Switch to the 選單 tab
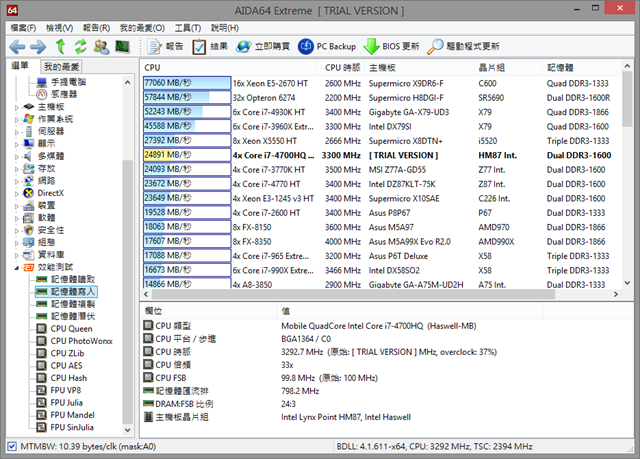640x459 pixels. coord(20,66)
